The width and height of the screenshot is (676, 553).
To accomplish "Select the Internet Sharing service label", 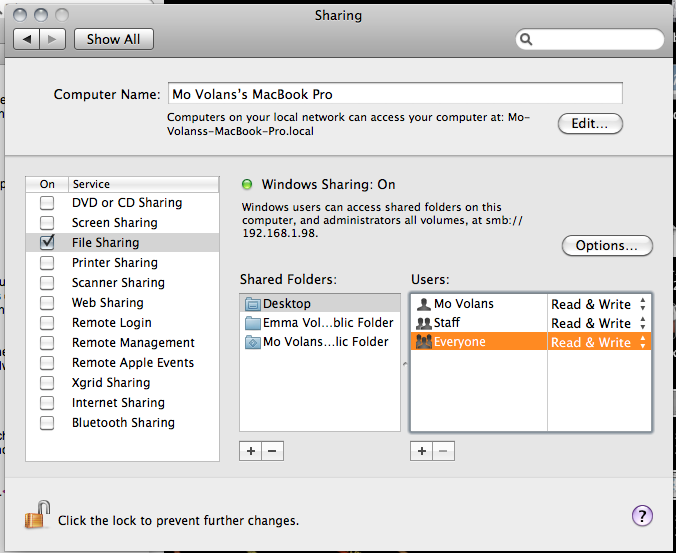I will 118,403.
